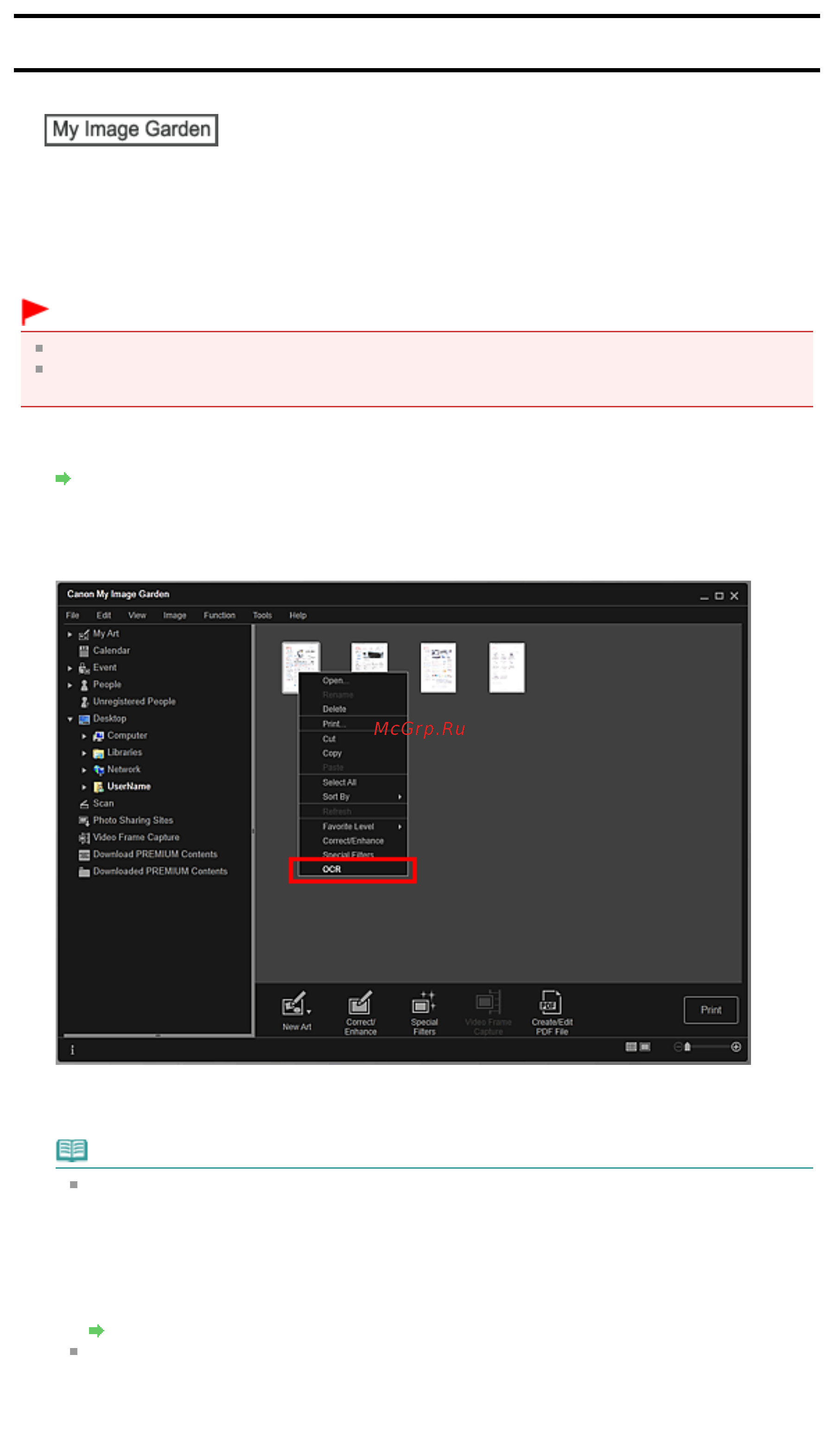Expand the My Art tree arrow
The image size is (834, 1456).
[70, 634]
